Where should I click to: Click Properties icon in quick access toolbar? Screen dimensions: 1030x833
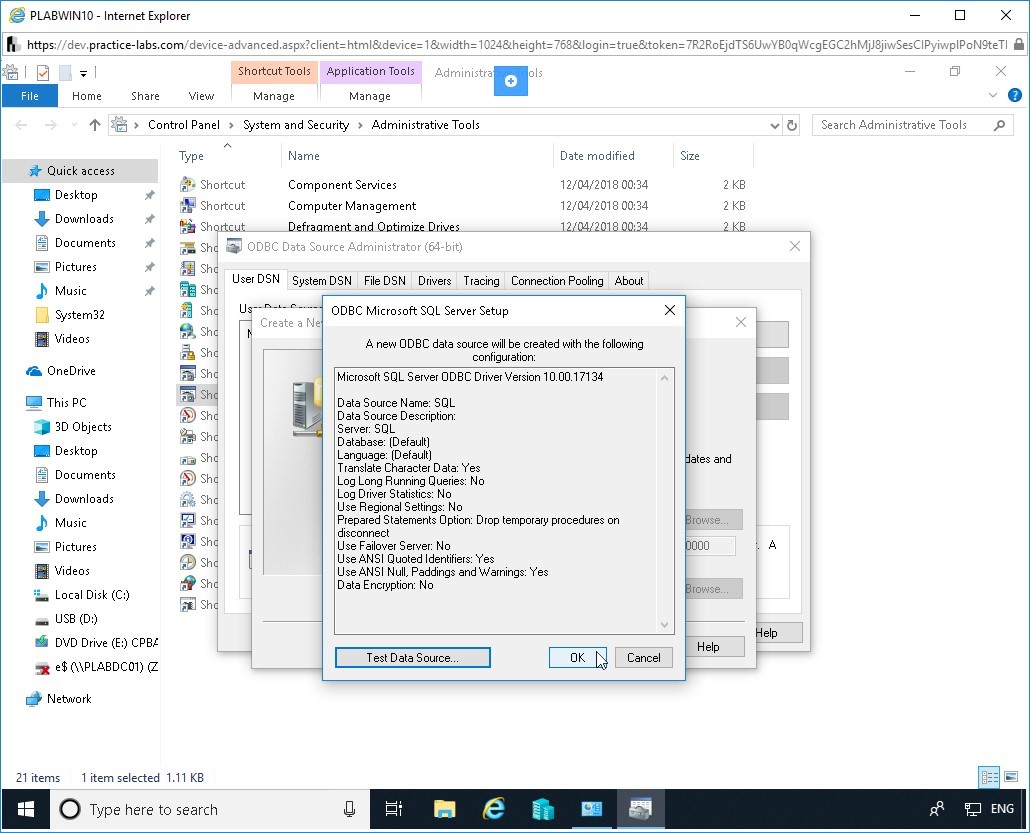43,72
